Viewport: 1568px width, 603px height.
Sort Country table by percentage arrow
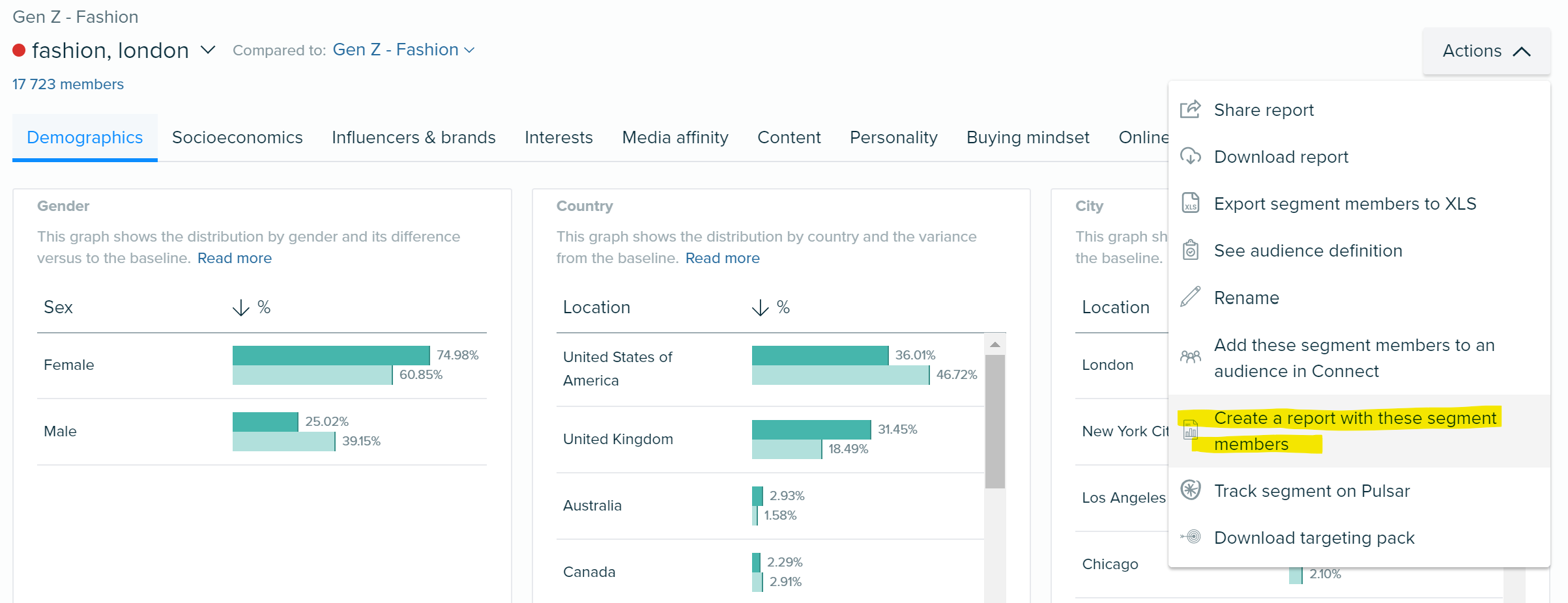(x=760, y=307)
